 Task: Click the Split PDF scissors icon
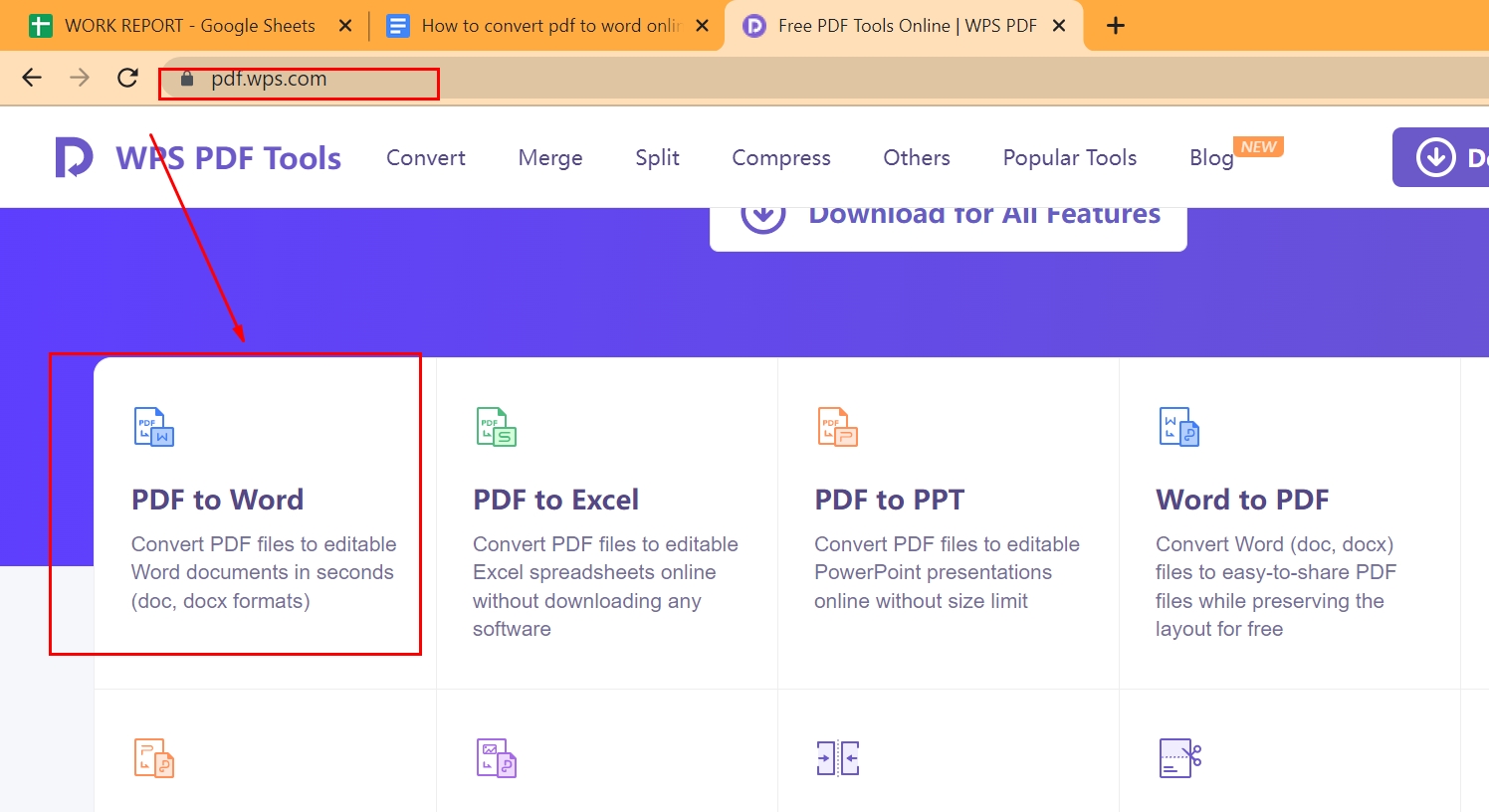(x=1178, y=757)
